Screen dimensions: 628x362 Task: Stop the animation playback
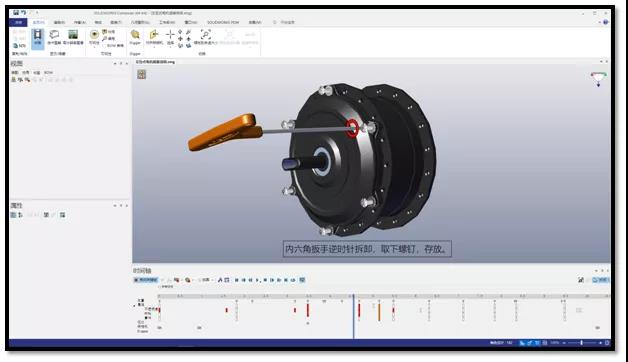265,280
